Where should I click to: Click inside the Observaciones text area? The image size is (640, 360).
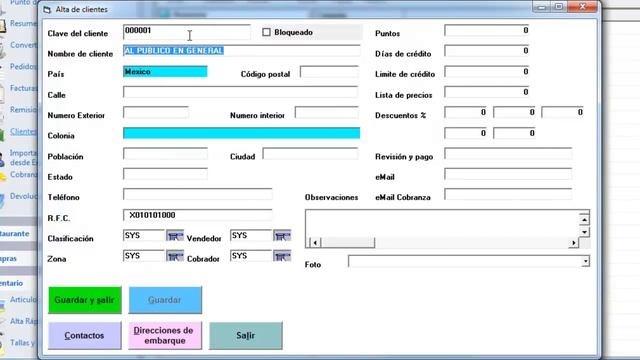442,223
